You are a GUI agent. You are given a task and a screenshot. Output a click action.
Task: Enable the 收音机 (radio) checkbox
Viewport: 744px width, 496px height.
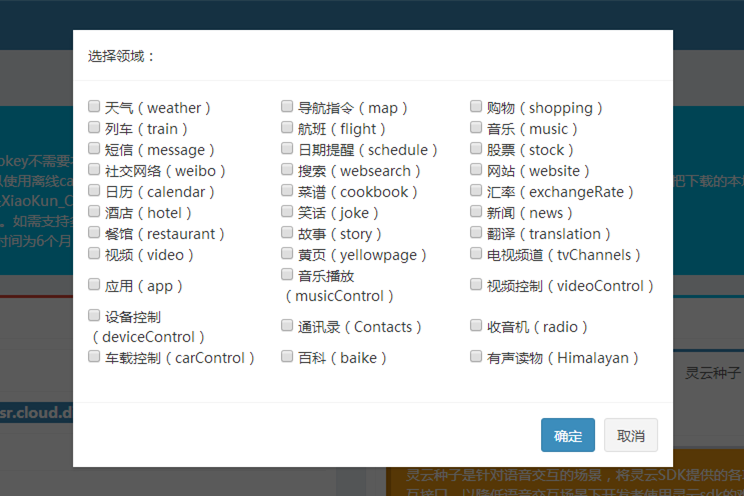coord(477,325)
